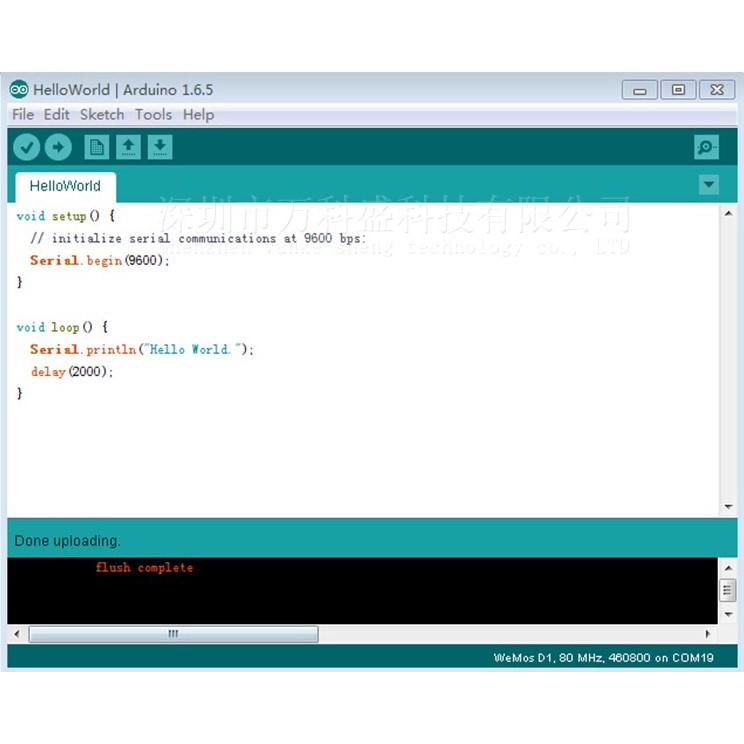This screenshot has height=744, width=744.
Task: Maximize the Arduino window
Action: pos(679,90)
